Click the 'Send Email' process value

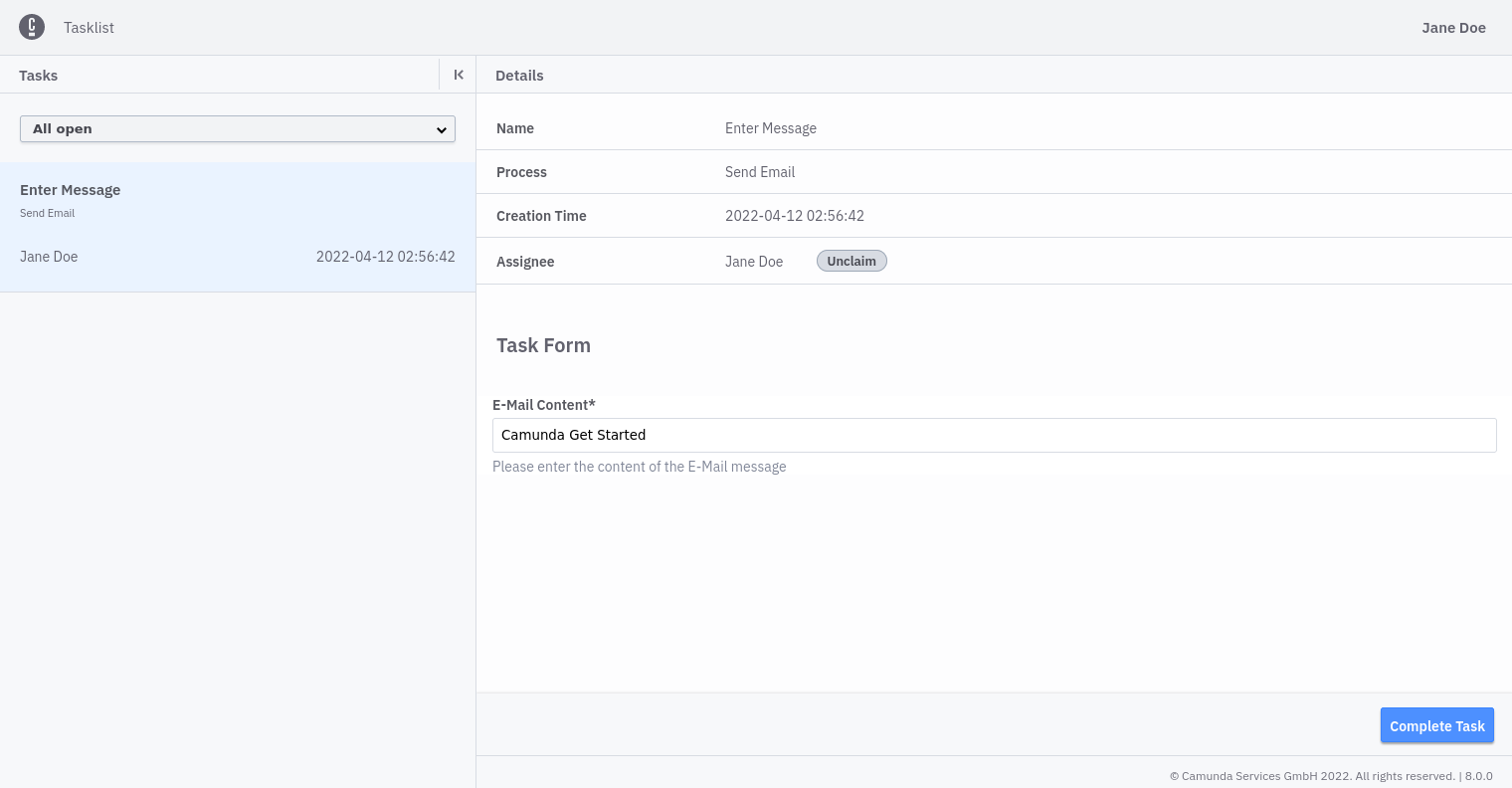(x=760, y=172)
